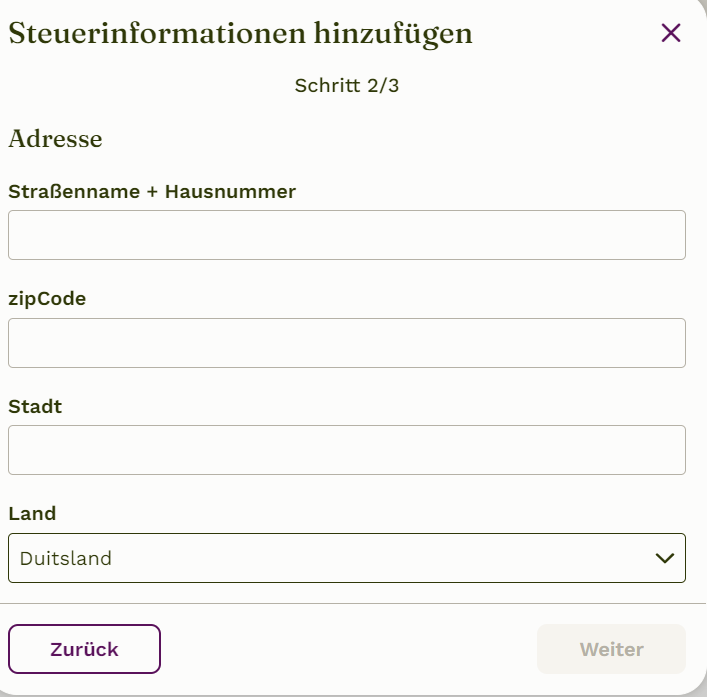
Task: Click the Stadt field label
Action: click(x=35, y=406)
